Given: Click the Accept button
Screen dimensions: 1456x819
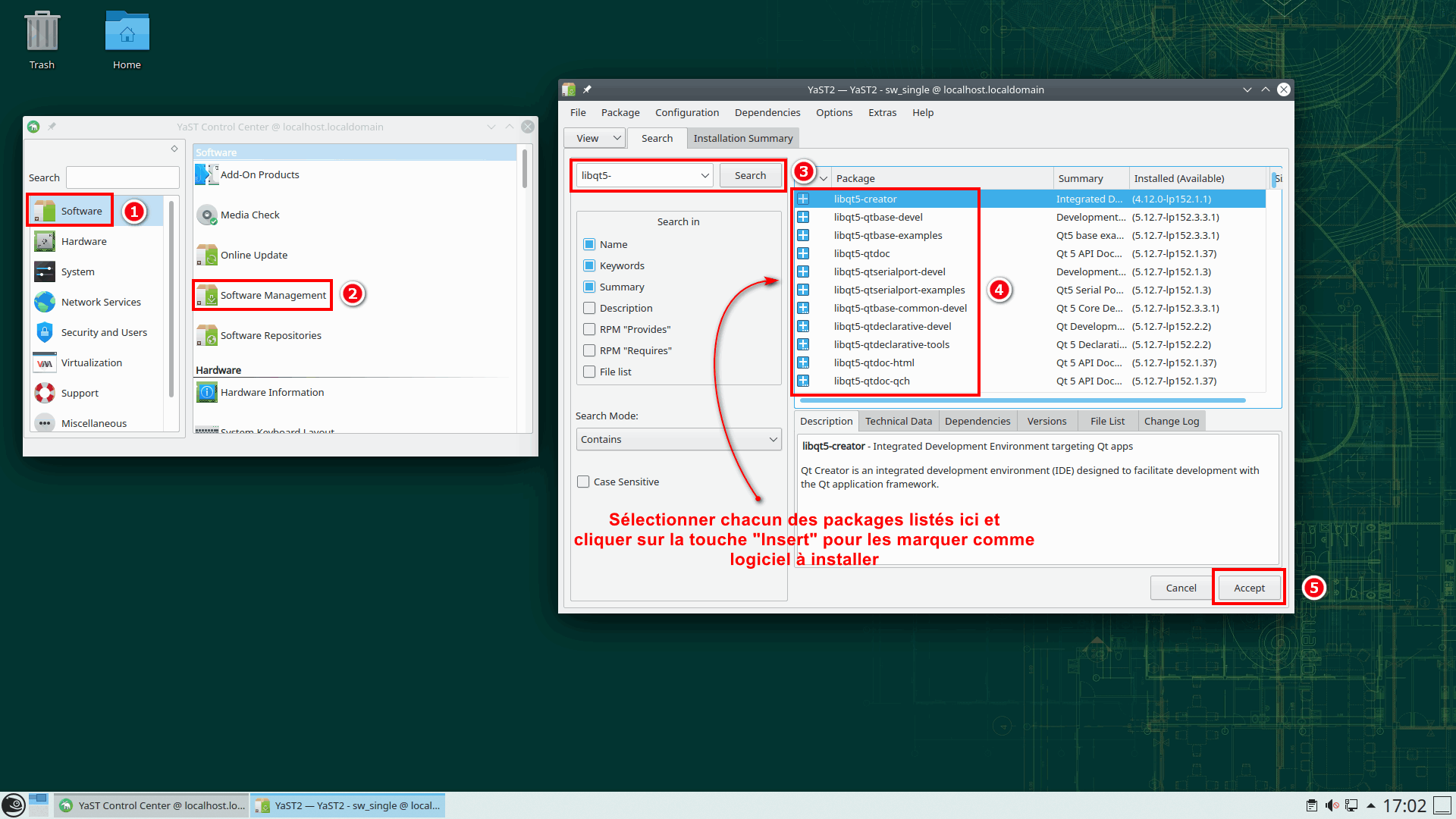Looking at the screenshot, I should tap(1249, 588).
